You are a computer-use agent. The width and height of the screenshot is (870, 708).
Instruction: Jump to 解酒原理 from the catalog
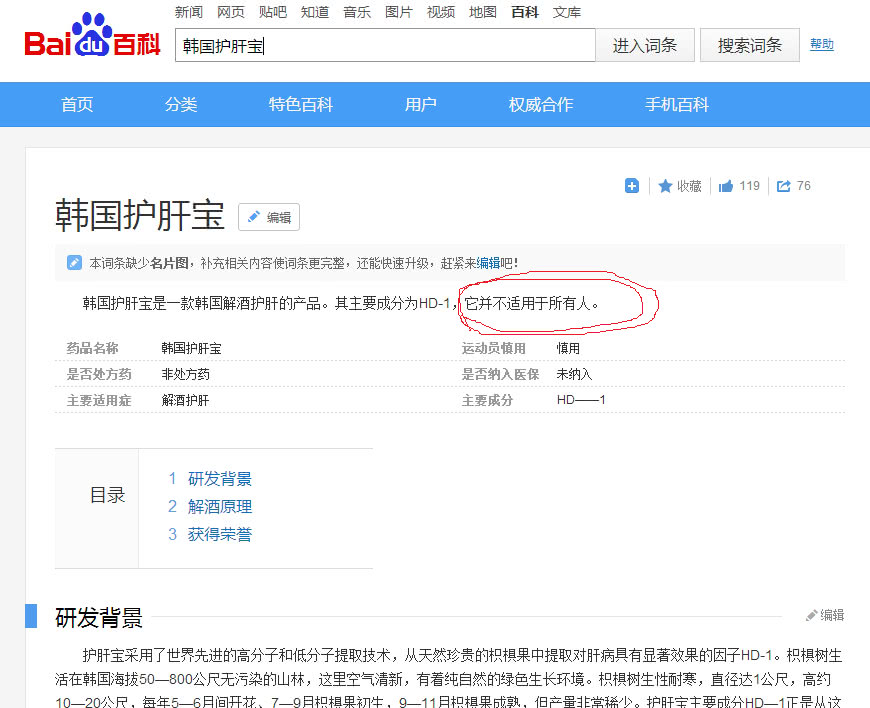(x=221, y=506)
